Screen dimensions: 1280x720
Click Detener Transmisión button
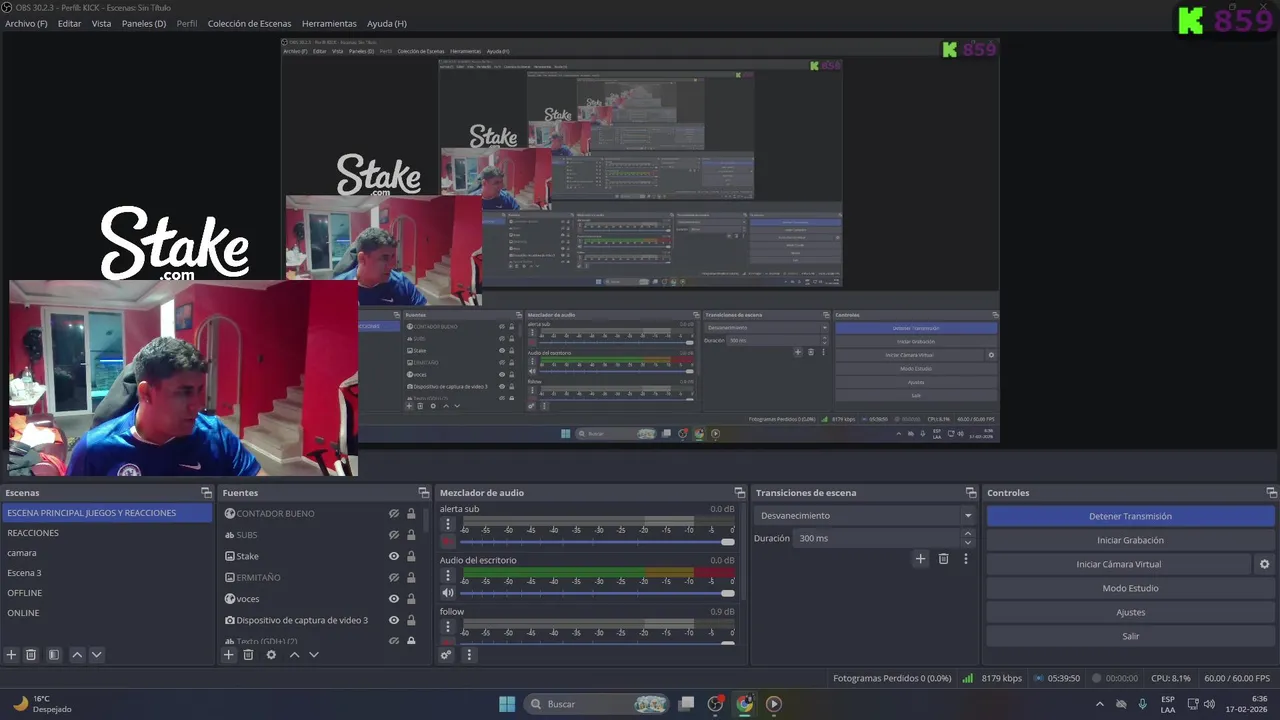(1130, 516)
